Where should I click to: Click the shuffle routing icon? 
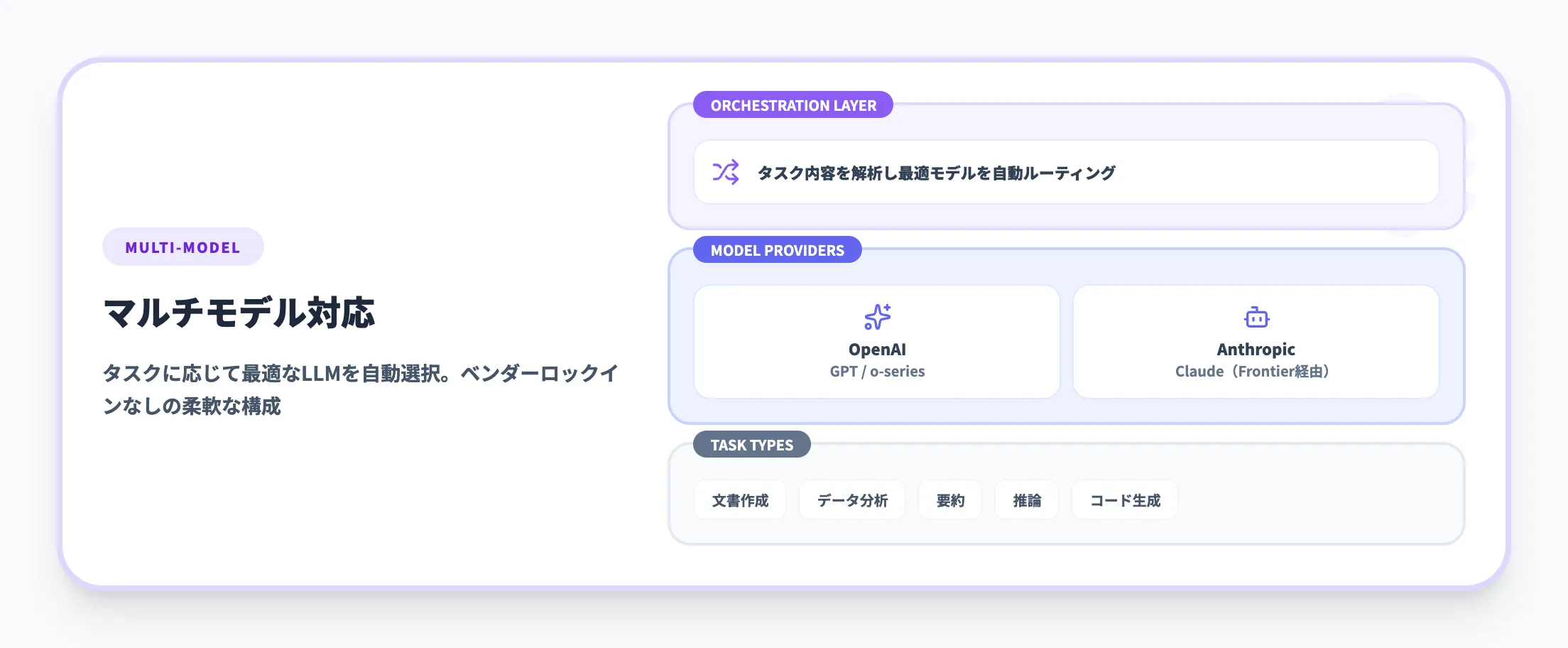(x=725, y=173)
